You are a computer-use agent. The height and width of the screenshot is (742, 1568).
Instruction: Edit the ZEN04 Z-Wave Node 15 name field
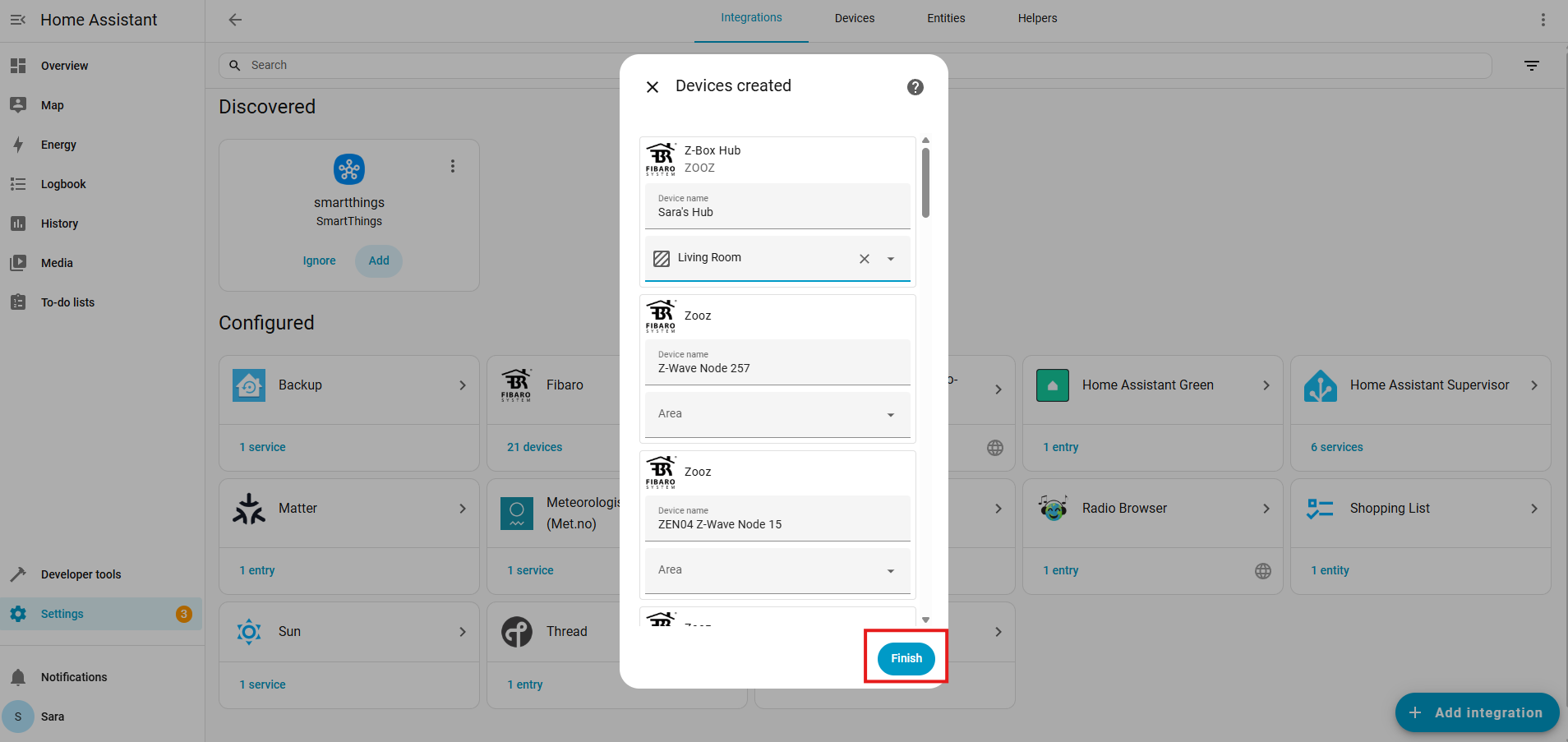tap(777, 518)
